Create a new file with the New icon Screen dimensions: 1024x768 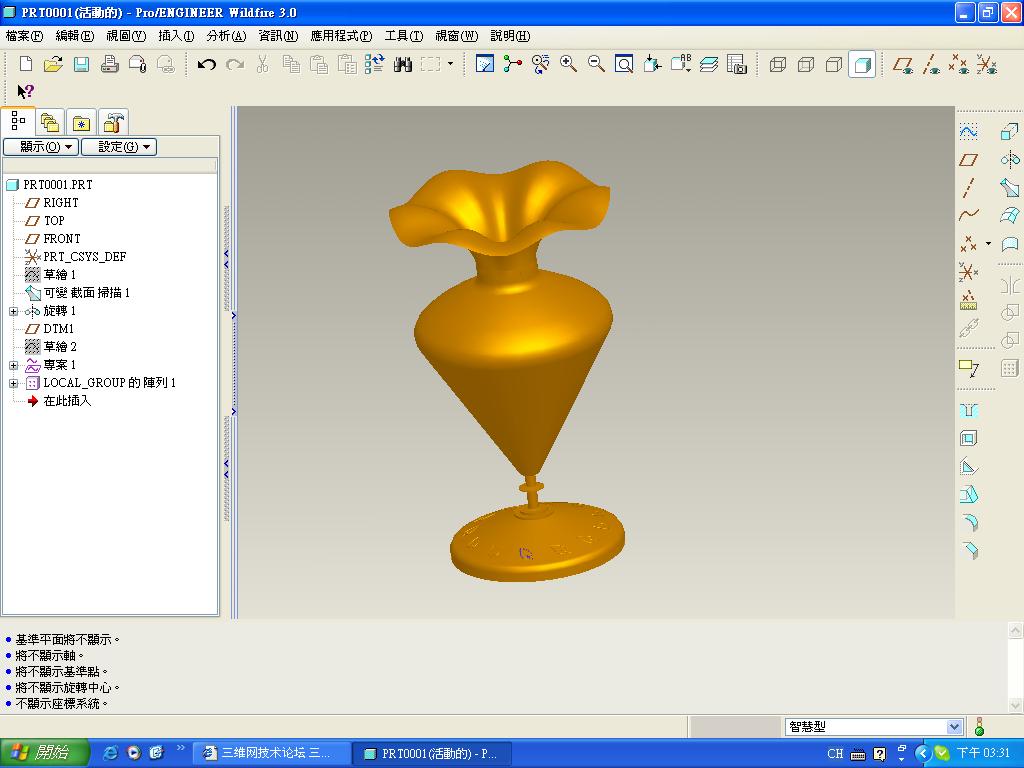(26, 64)
